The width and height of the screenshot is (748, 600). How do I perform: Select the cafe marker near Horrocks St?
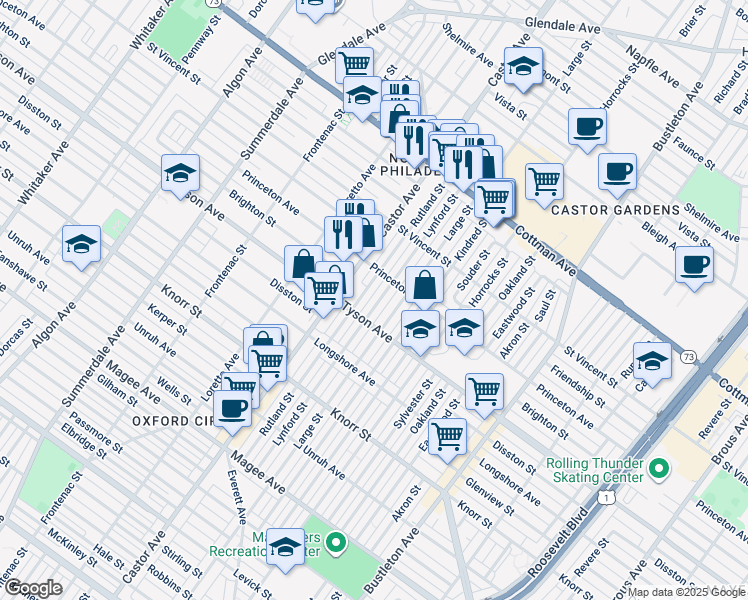coord(588,129)
